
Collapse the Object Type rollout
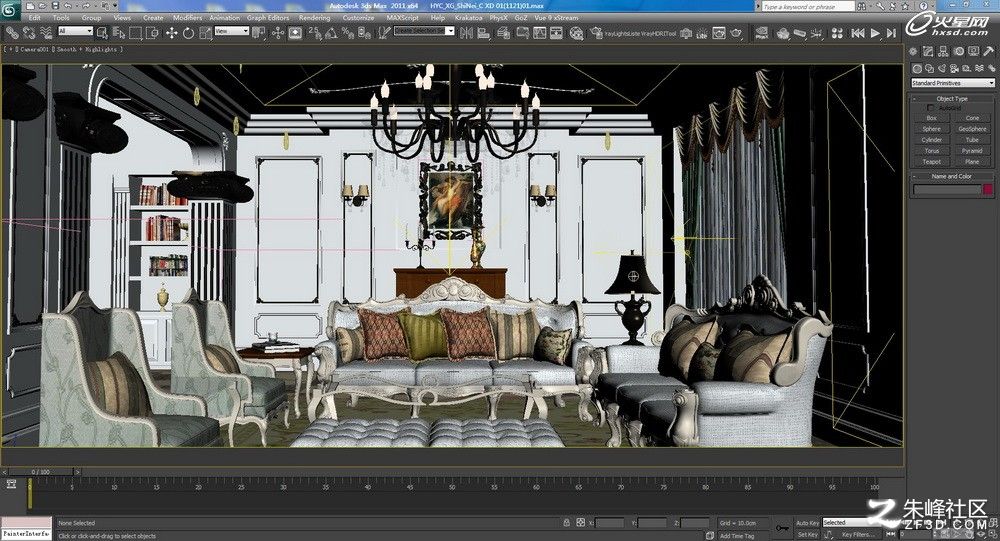(x=952, y=99)
